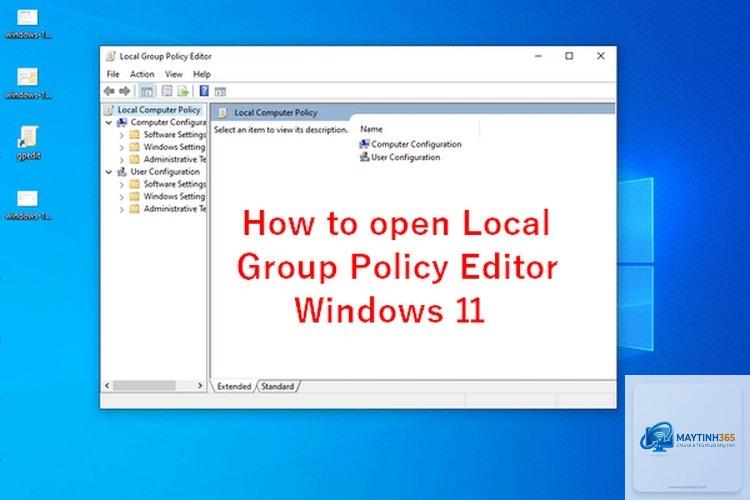Collapse the Computer Configuration tree node
Image resolution: width=750 pixels, height=500 pixels.
pyautogui.click(x=109, y=122)
